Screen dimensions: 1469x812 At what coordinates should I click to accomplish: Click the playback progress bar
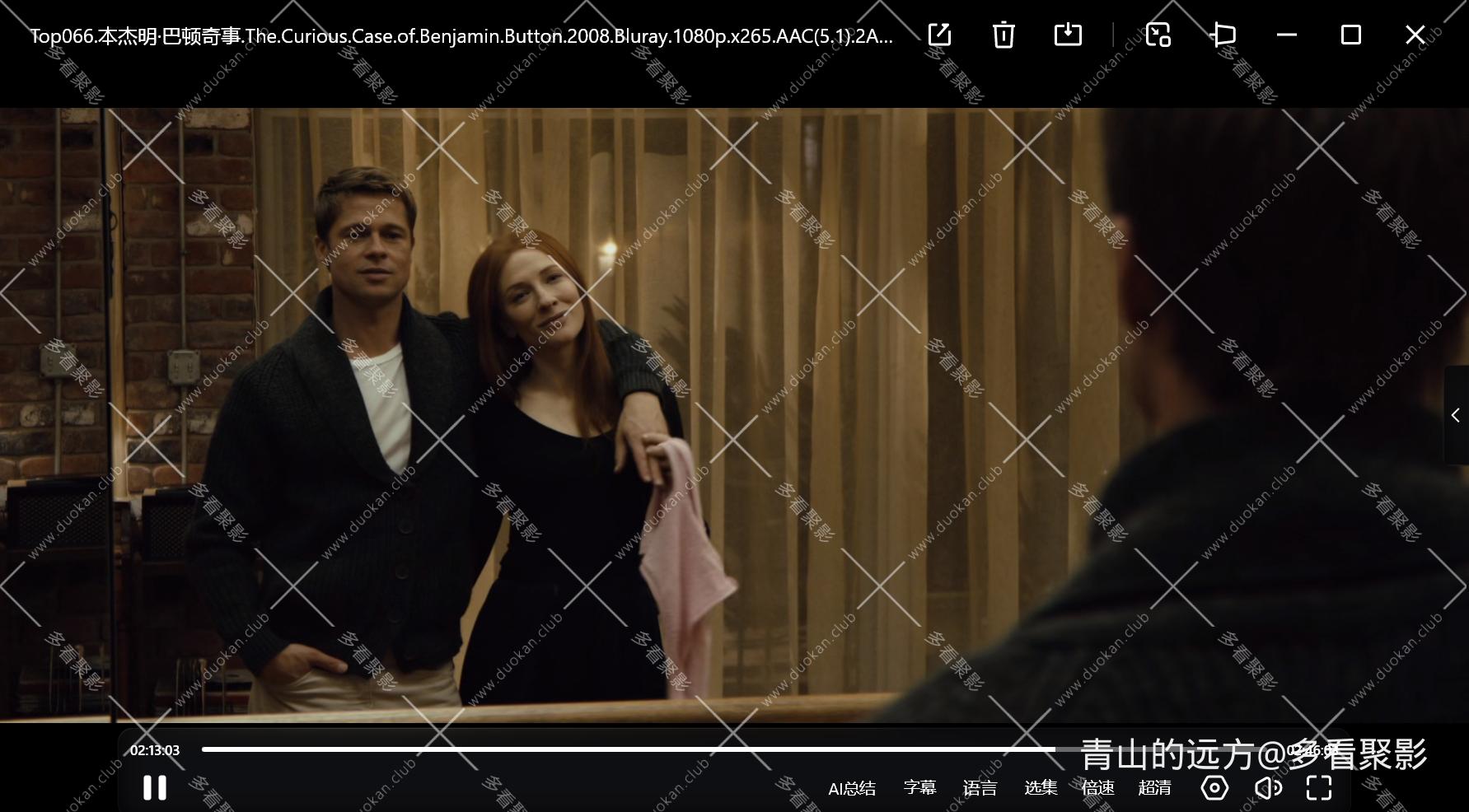626,749
